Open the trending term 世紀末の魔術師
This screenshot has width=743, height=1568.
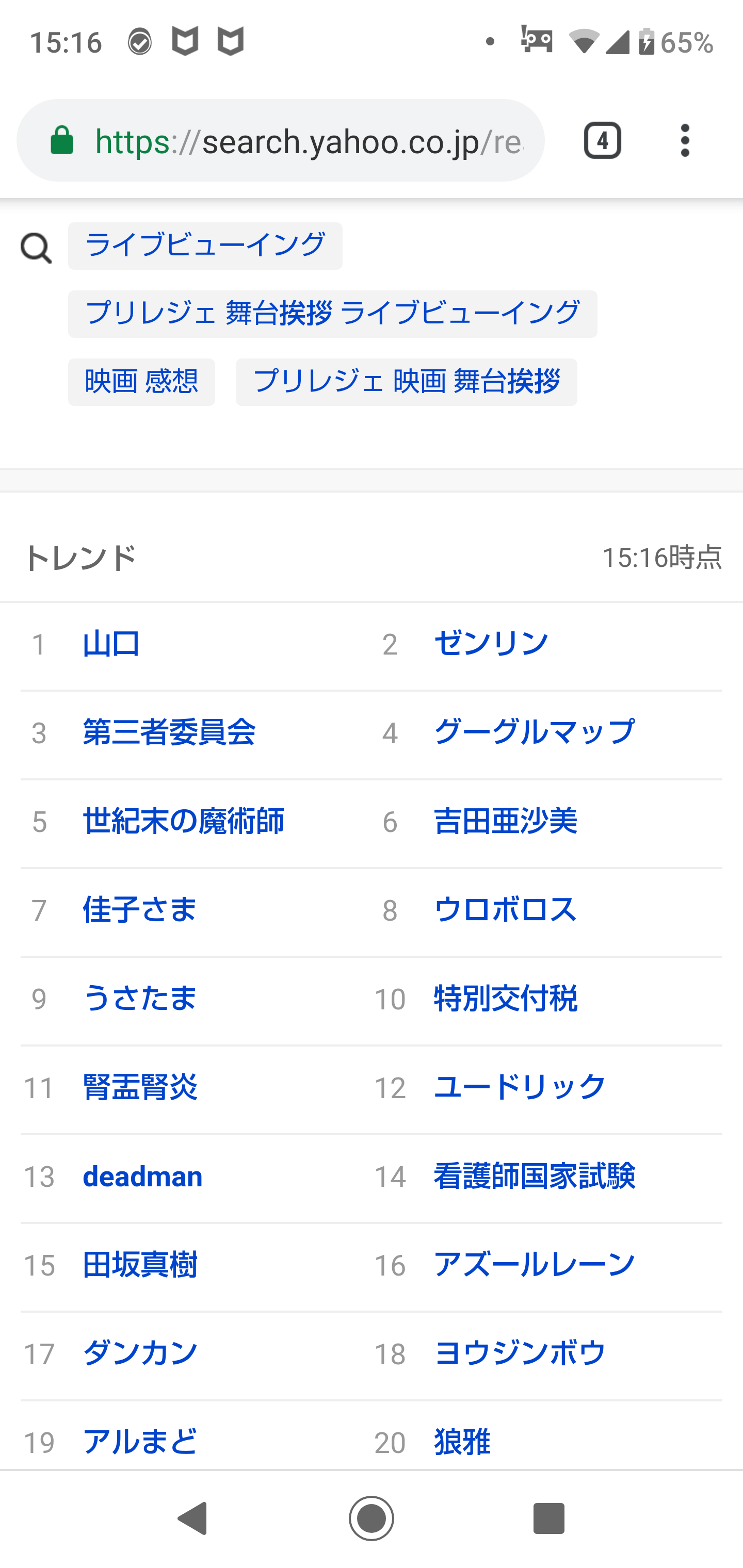coord(183,821)
